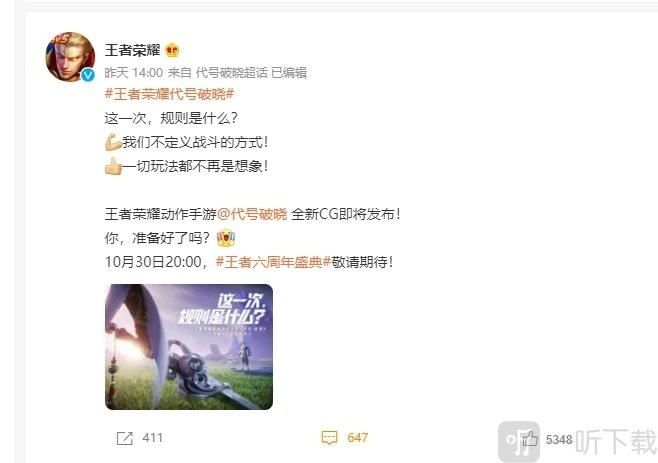Like the post with the thumbs-up icon
The height and width of the screenshot is (463, 658).
530,439
